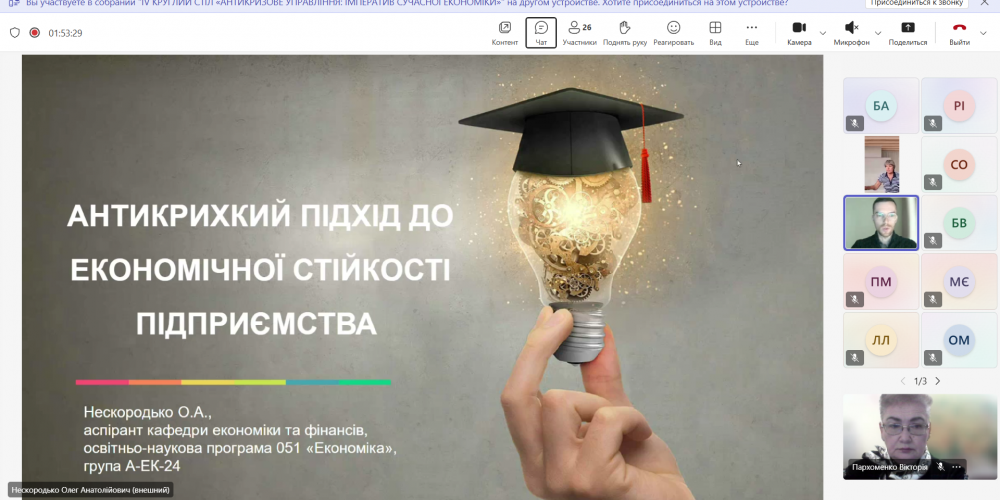The width and height of the screenshot is (1000, 500).
Task: Select the МЄ participant tile
Action: point(959,281)
